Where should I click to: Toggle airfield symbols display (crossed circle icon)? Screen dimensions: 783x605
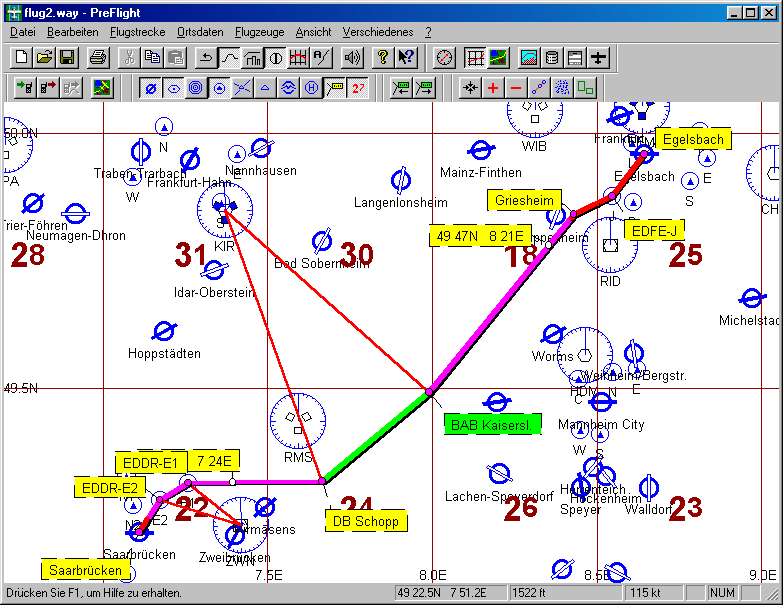151,88
